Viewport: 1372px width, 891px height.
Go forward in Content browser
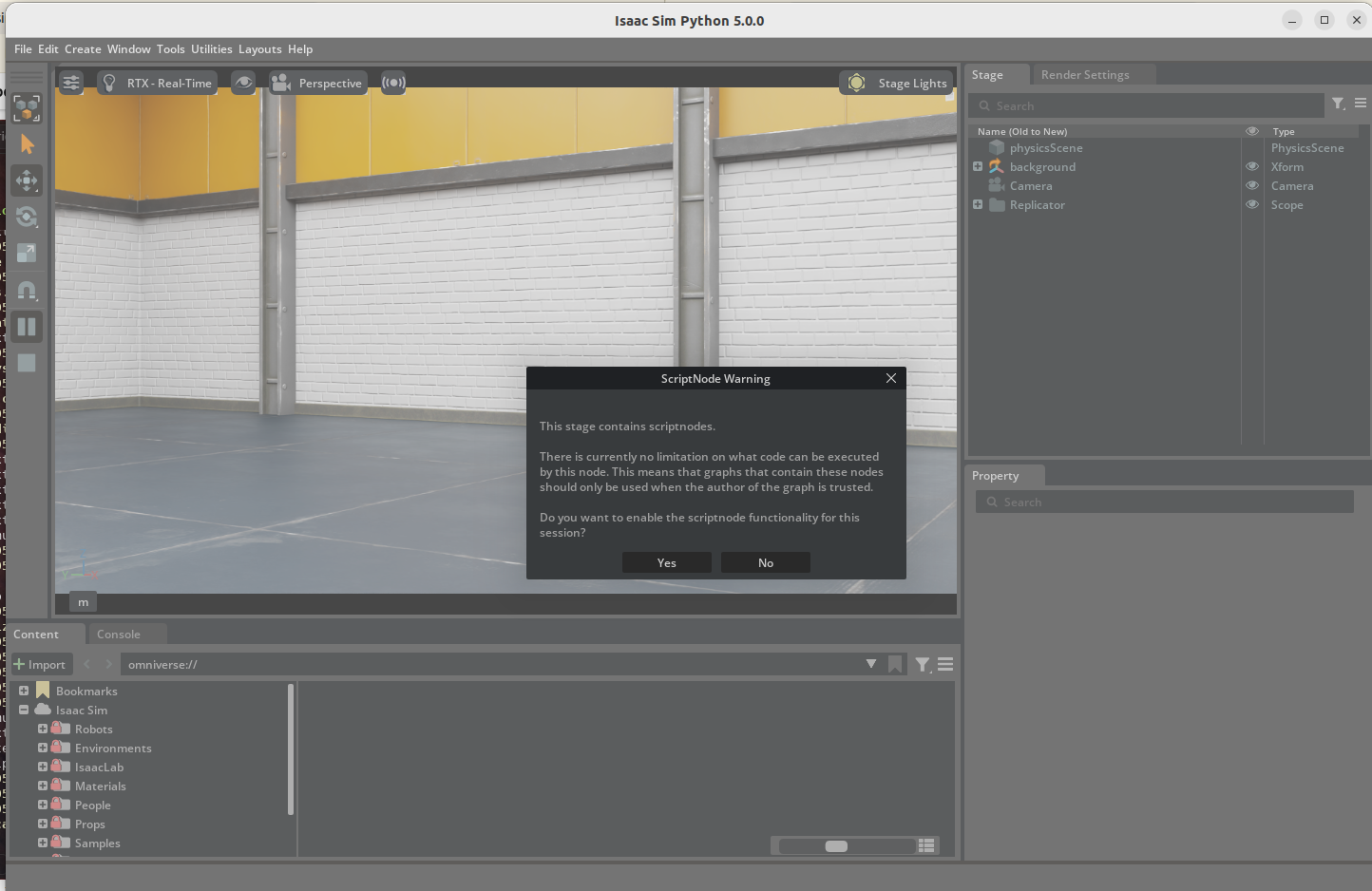108,665
